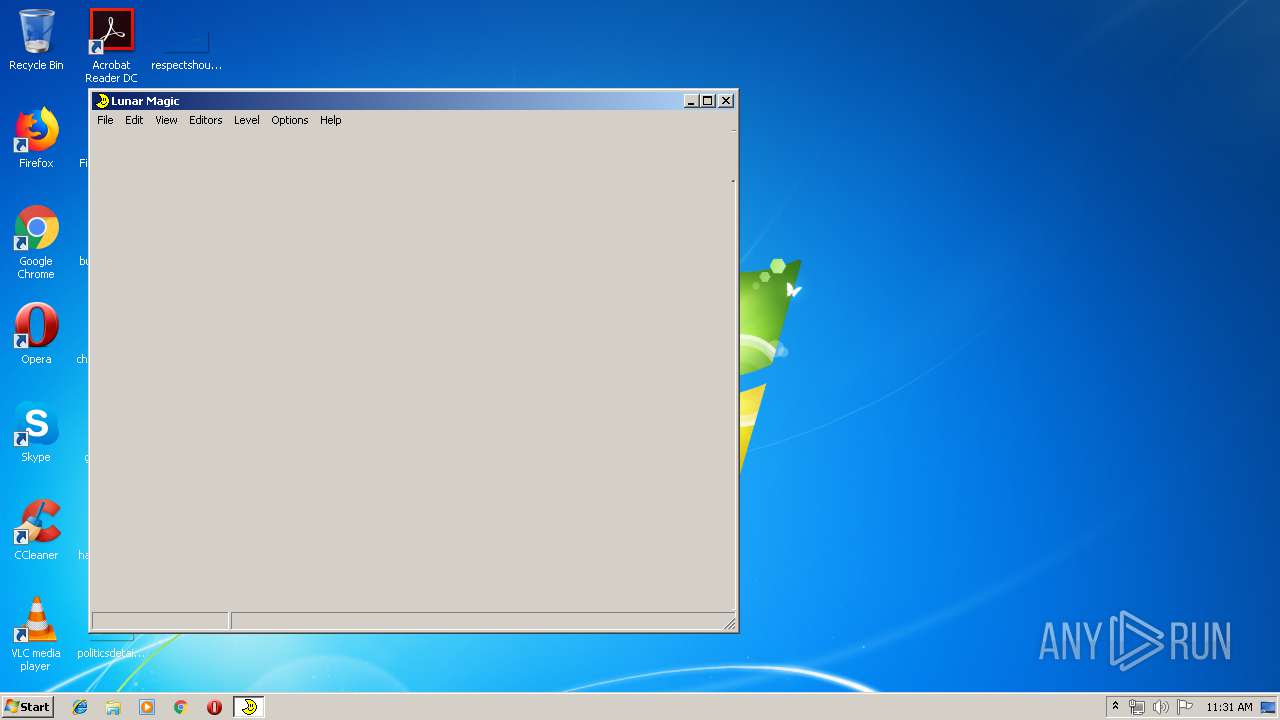Select the Recycle Bin desktop icon
The height and width of the screenshot is (720, 1280).
[x=36, y=40]
